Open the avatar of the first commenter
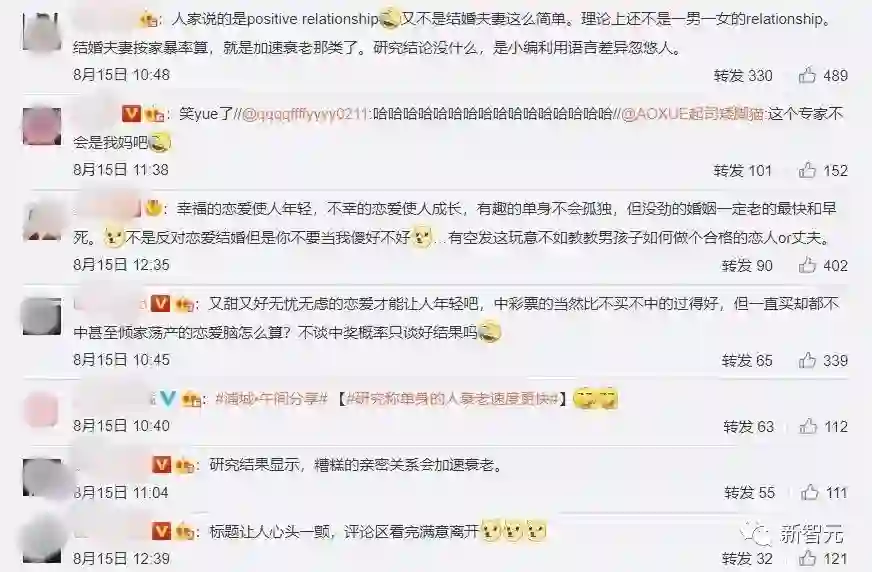Viewport: 872px width, 572px height. click(x=42, y=32)
